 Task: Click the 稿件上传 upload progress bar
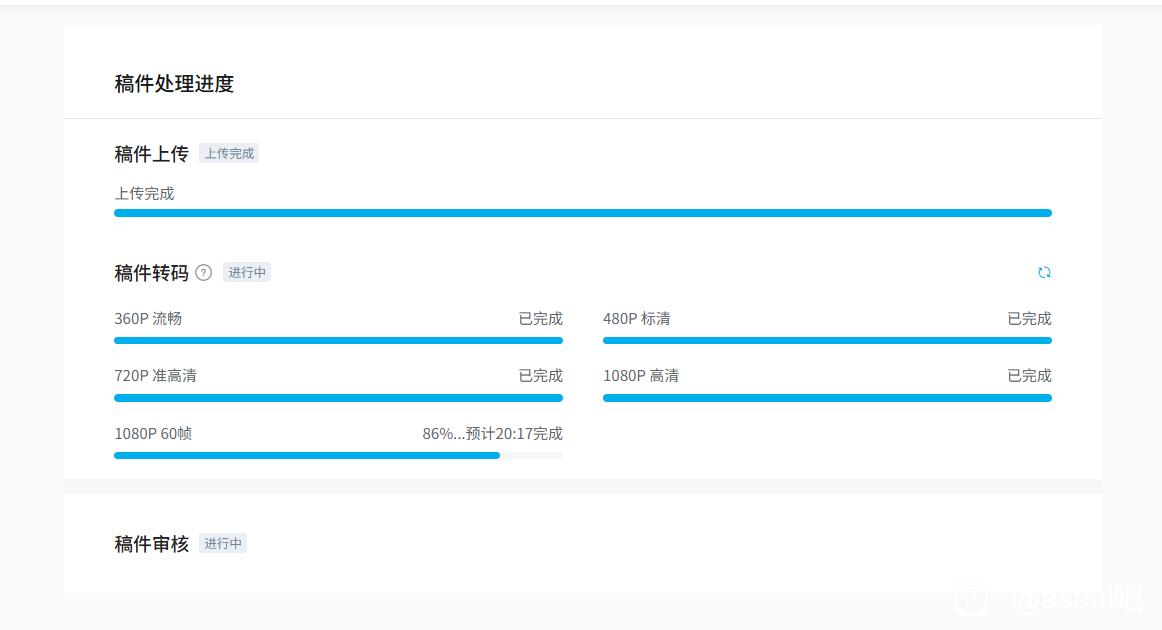click(x=582, y=213)
